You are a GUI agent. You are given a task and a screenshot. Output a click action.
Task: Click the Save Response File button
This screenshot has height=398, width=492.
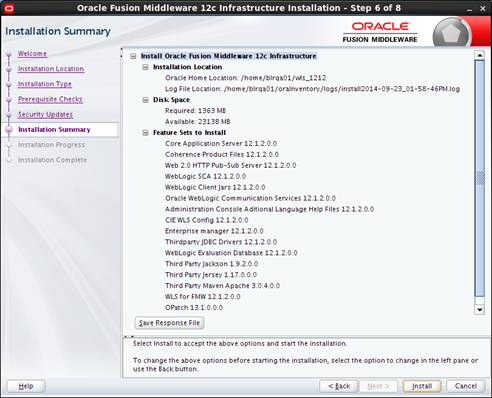[x=169, y=323]
